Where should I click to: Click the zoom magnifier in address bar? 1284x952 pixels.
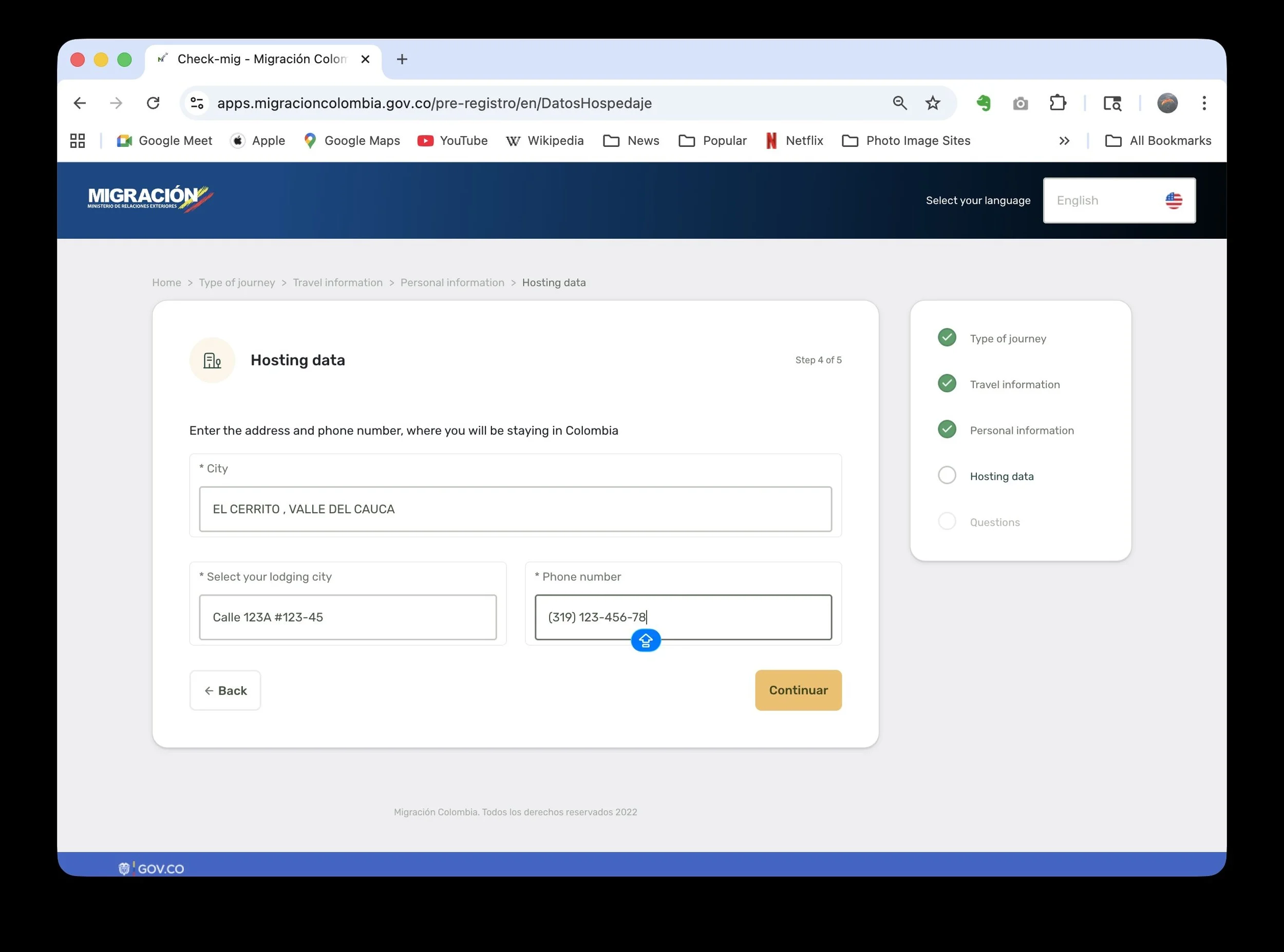[x=900, y=103]
